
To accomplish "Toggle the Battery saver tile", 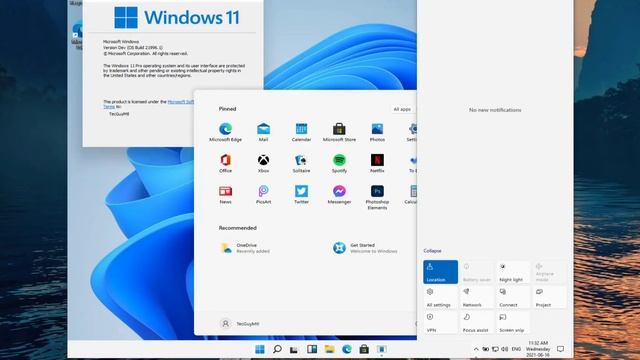I will [477, 272].
